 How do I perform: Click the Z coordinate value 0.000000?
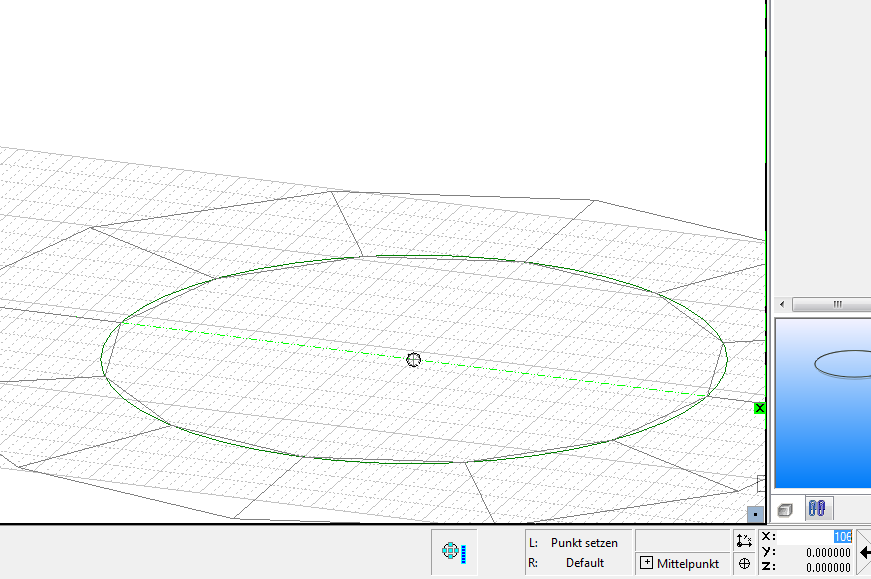pos(828,567)
